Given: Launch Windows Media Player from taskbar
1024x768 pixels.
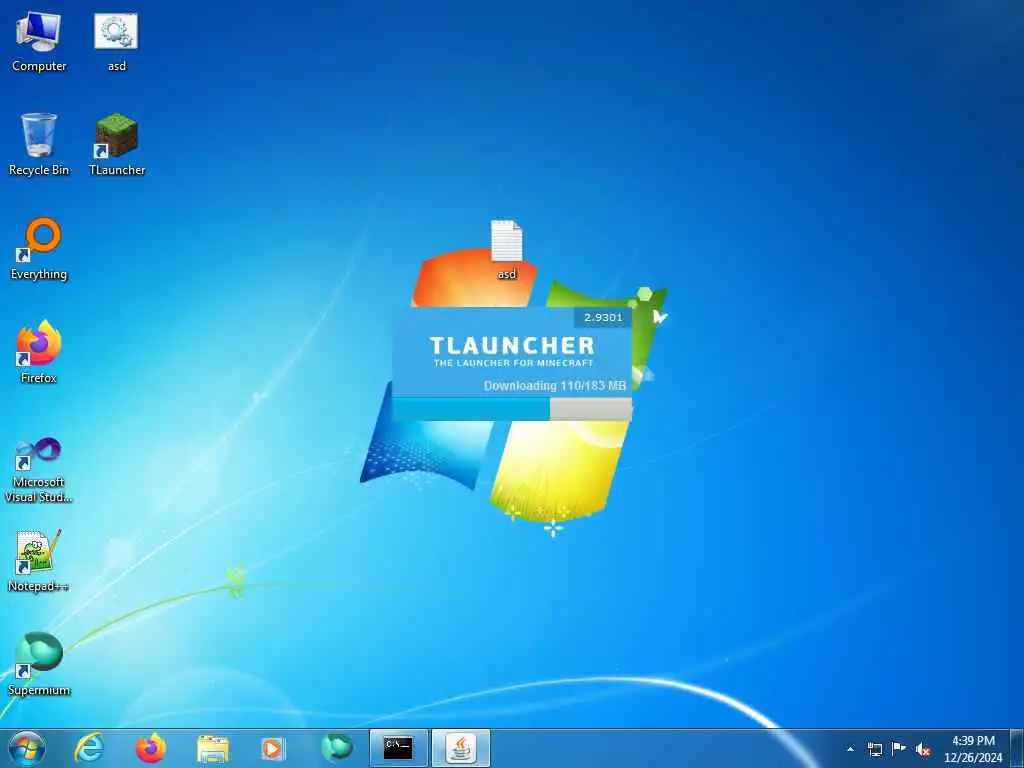Looking at the screenshot, I should tap(273, 748).
